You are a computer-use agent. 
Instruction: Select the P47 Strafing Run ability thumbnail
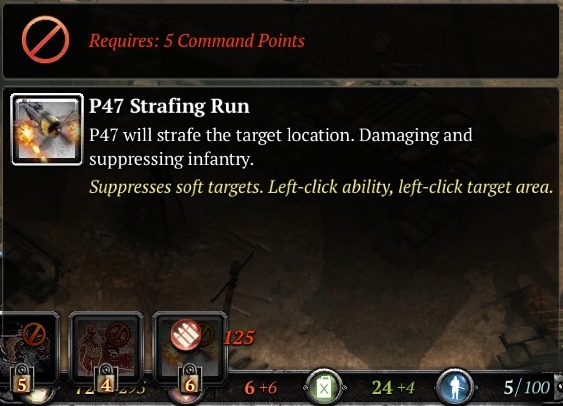coord(47,129)
